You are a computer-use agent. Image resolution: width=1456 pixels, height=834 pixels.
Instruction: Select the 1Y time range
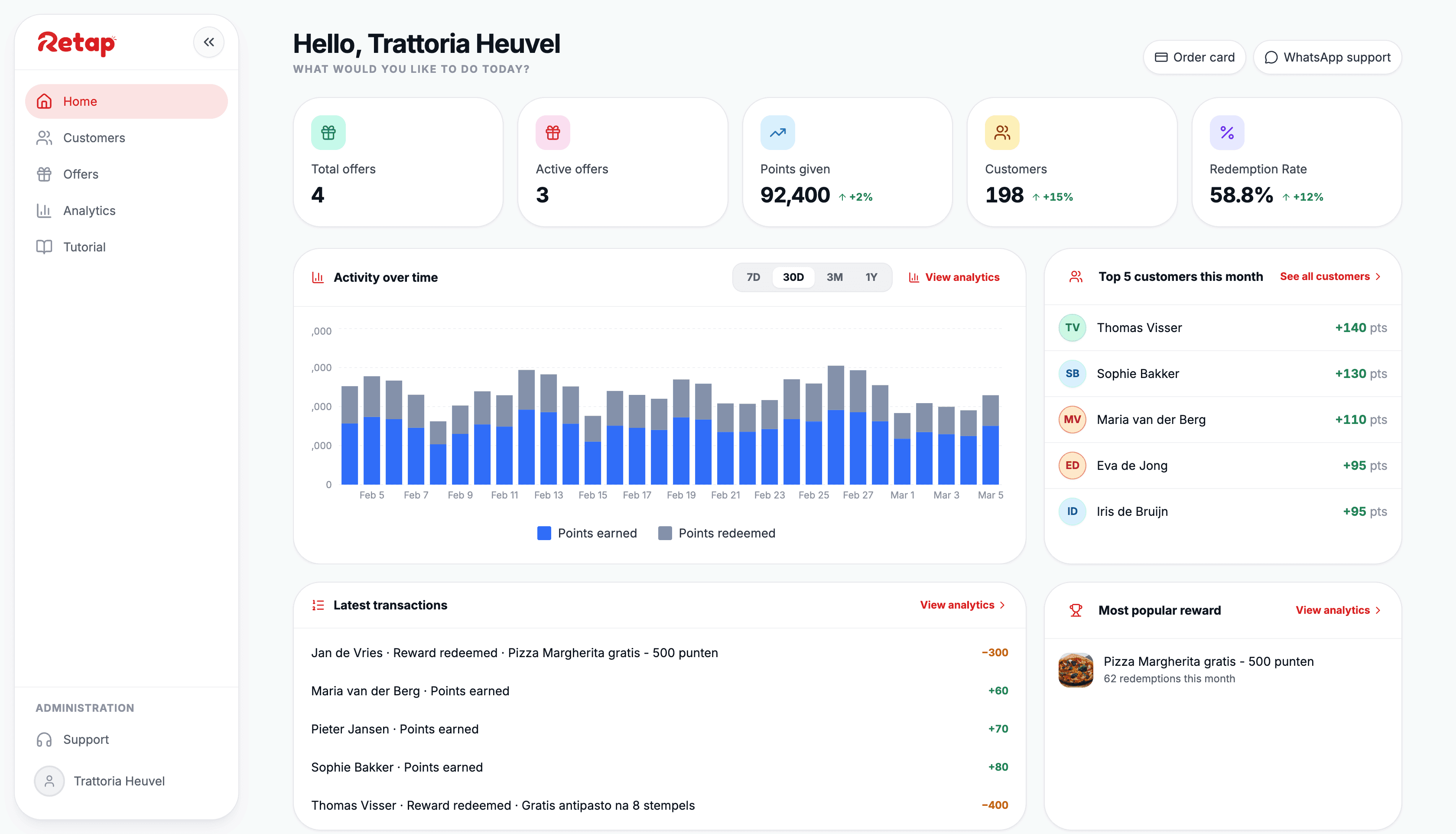871,277
